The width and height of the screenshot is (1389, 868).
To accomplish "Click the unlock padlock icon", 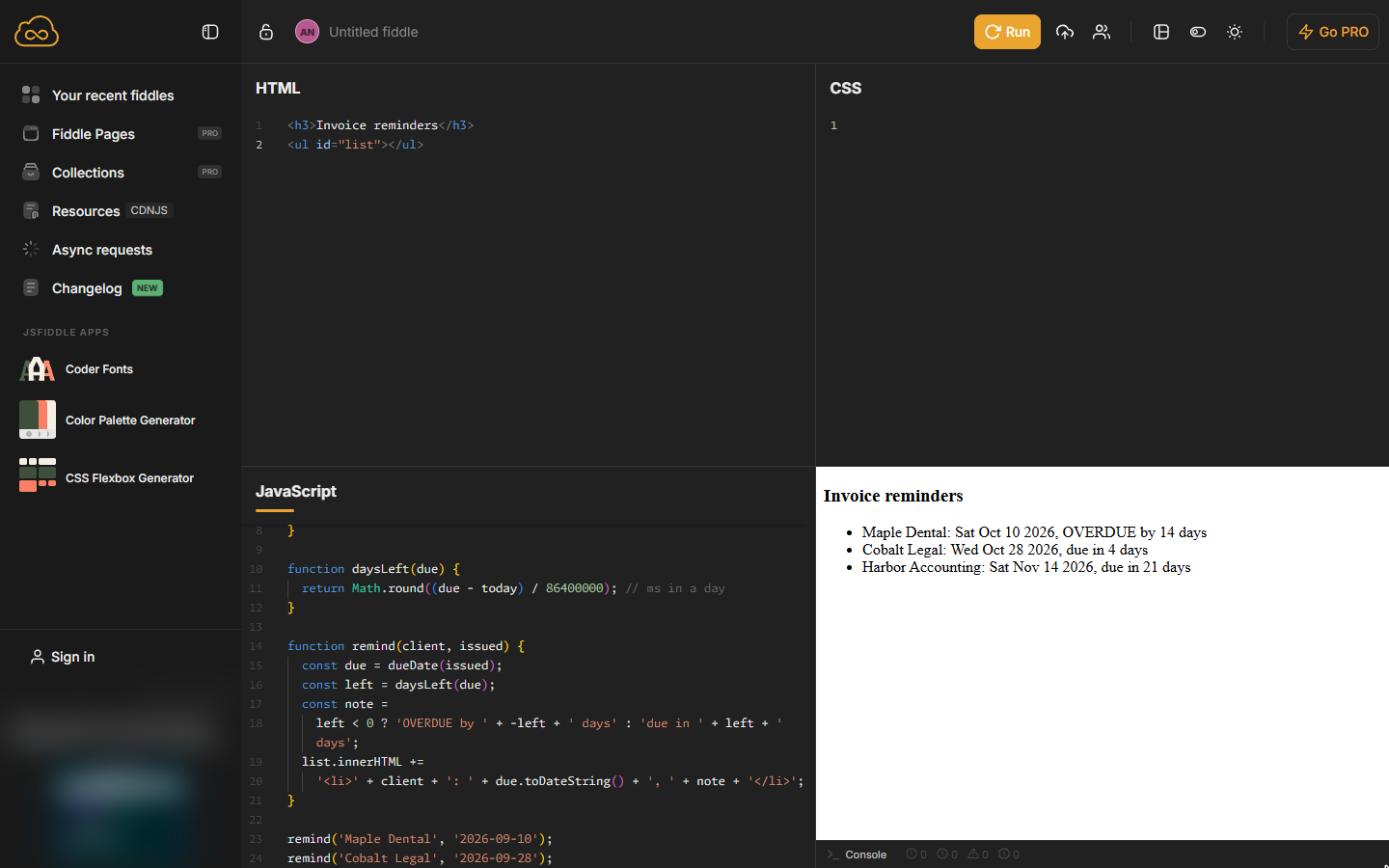I will coord(266,32).
